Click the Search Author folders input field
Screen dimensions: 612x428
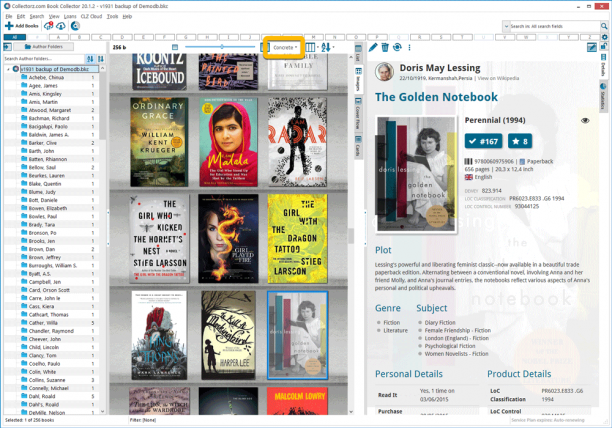[44, 59]
